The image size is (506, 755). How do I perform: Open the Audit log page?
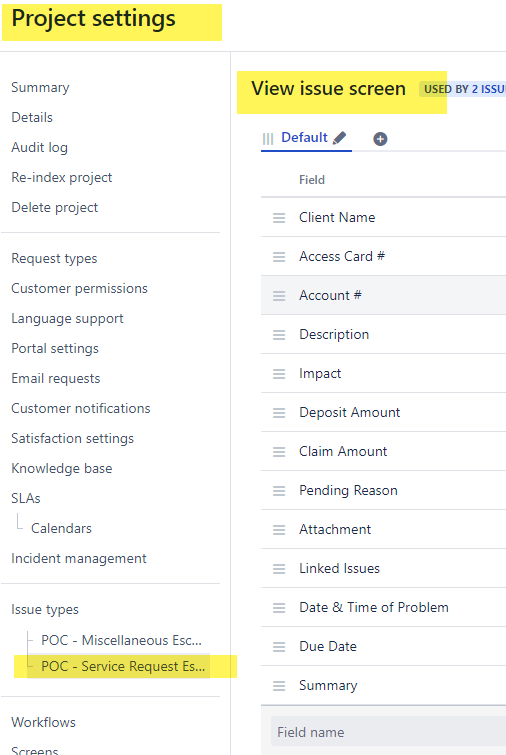pyautogui.click(x=39, y=147)
